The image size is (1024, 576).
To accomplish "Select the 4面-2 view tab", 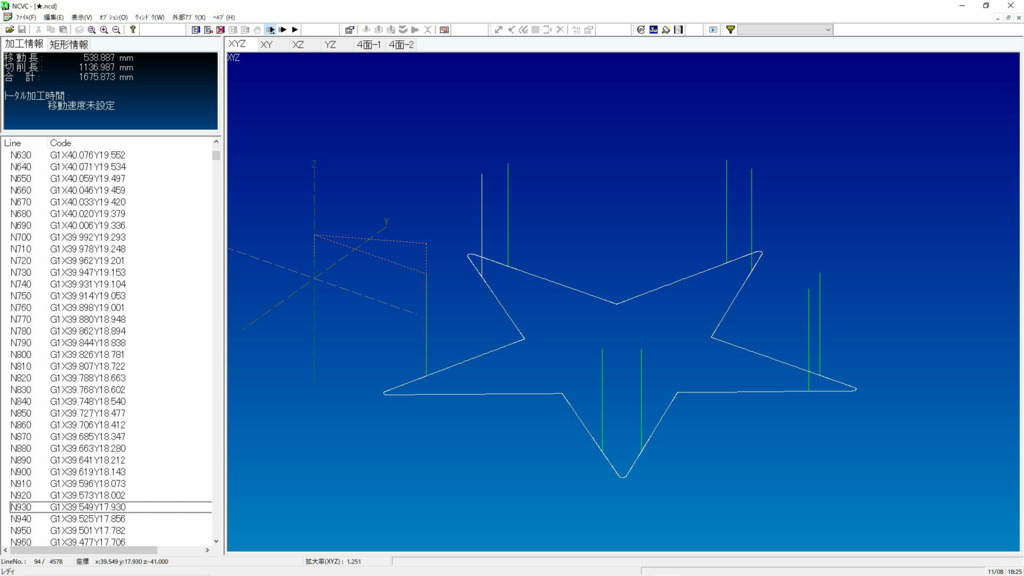I will click(x=401, y=44).
